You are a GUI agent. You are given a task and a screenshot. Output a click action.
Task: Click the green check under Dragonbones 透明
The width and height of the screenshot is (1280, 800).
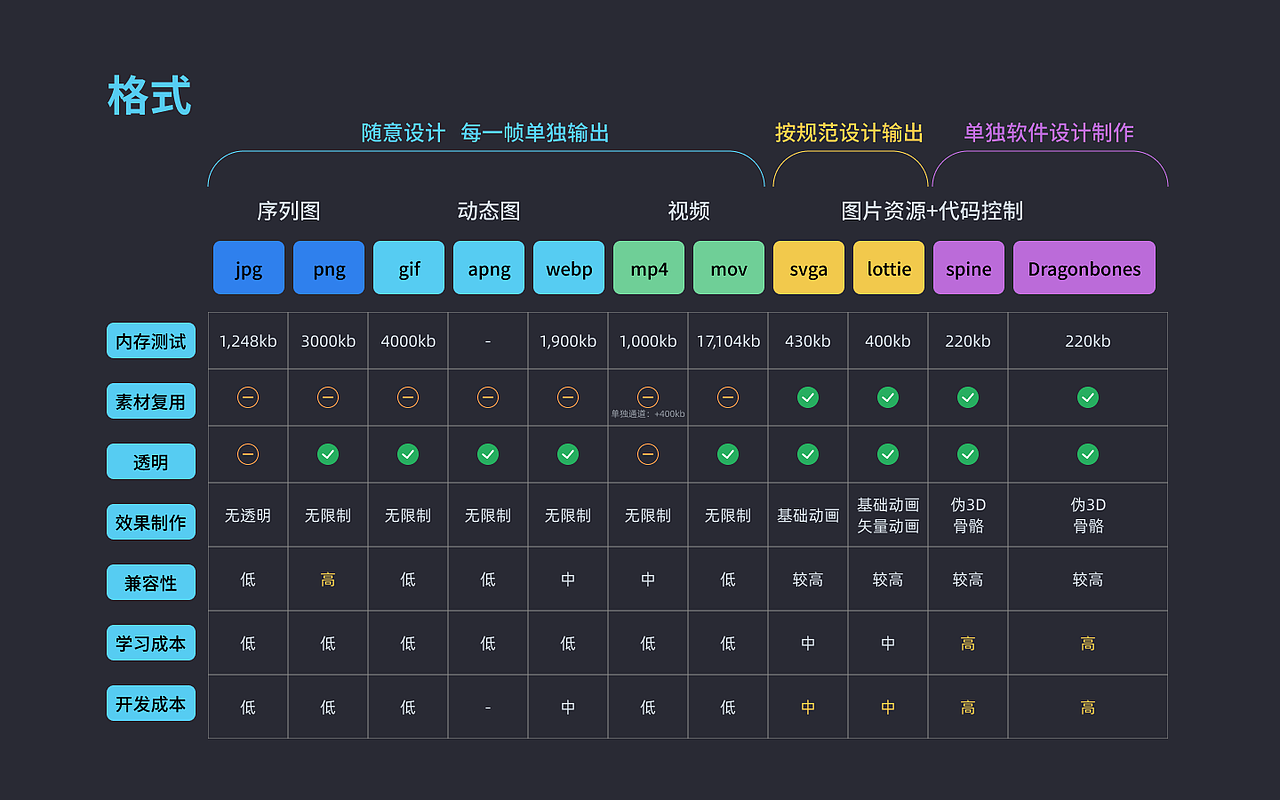1088,454
